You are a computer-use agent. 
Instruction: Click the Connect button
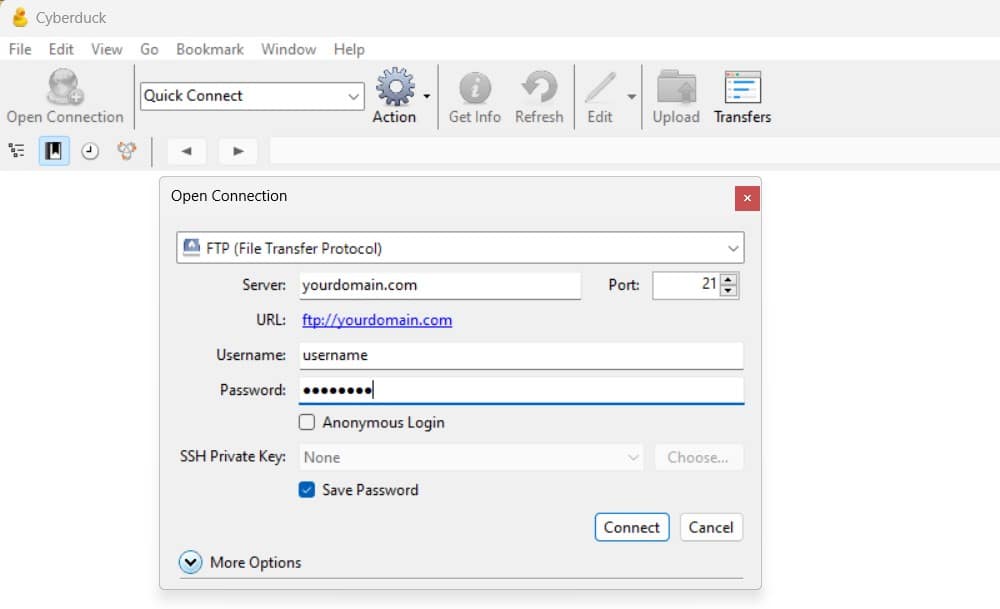pos(632,527)
